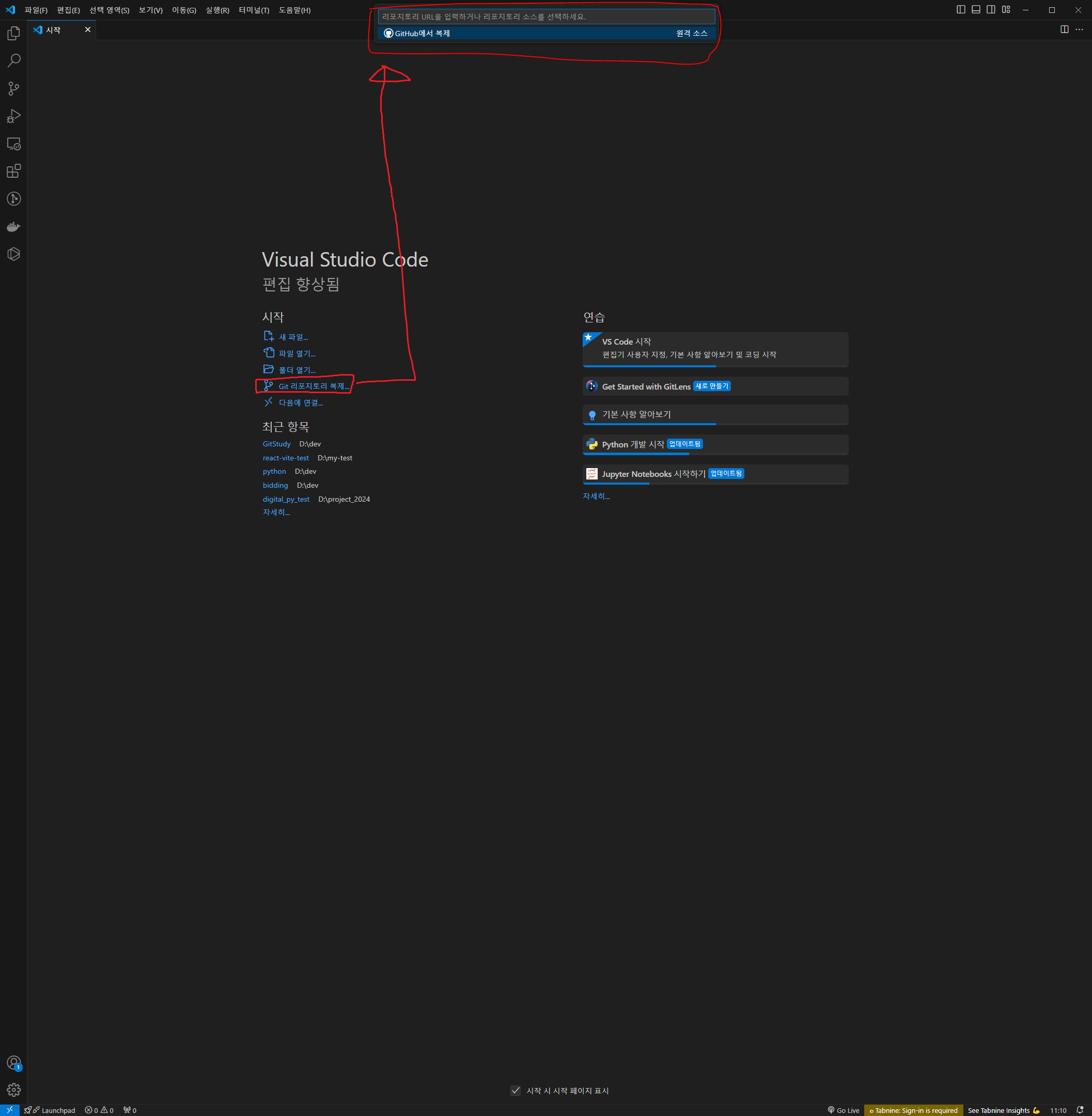The image size is (1092, 1116).
Task: Toggle primary side bar layout icon
Action: (961, 10)
